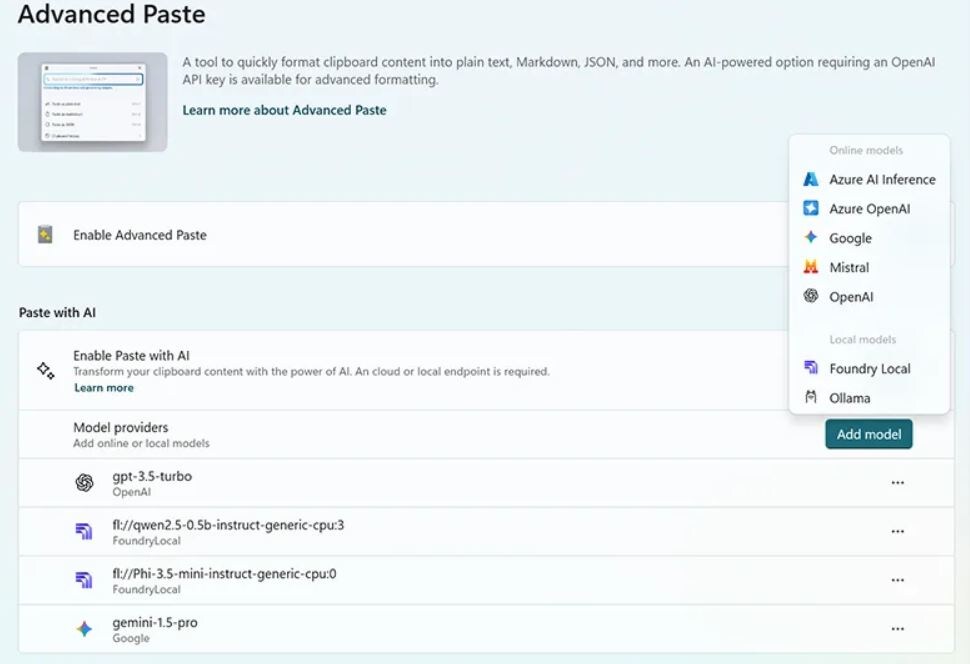Follow Learn more link under Paste with AI
970x664 pixels.
104,388
